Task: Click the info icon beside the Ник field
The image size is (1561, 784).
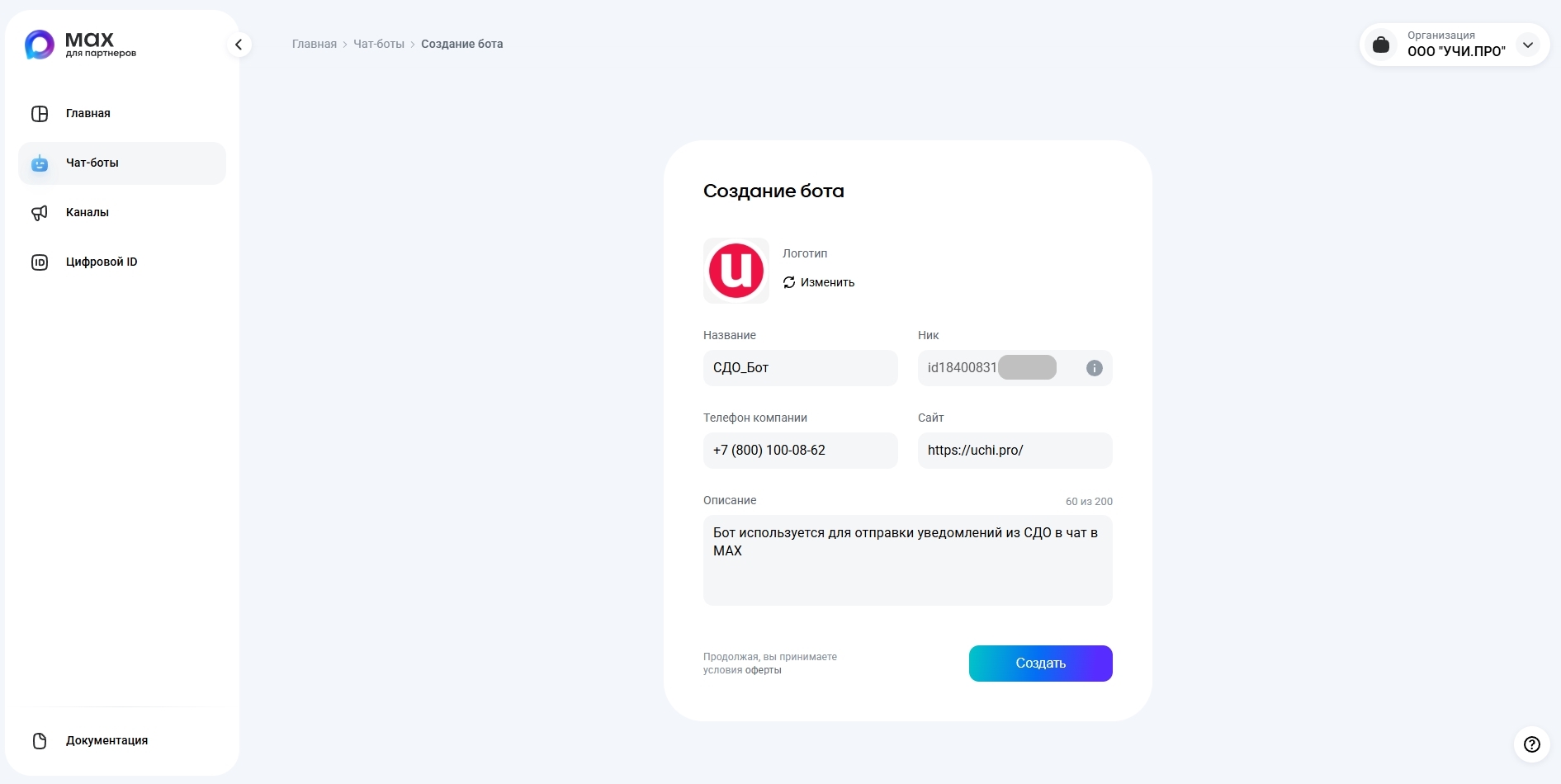Action: tap(1095, 368)
